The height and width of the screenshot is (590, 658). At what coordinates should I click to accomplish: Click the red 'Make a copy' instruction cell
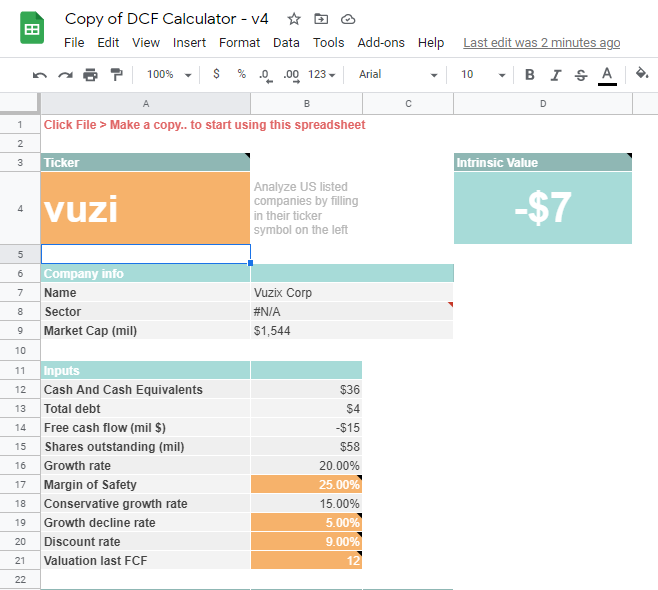tap(204, 125)
